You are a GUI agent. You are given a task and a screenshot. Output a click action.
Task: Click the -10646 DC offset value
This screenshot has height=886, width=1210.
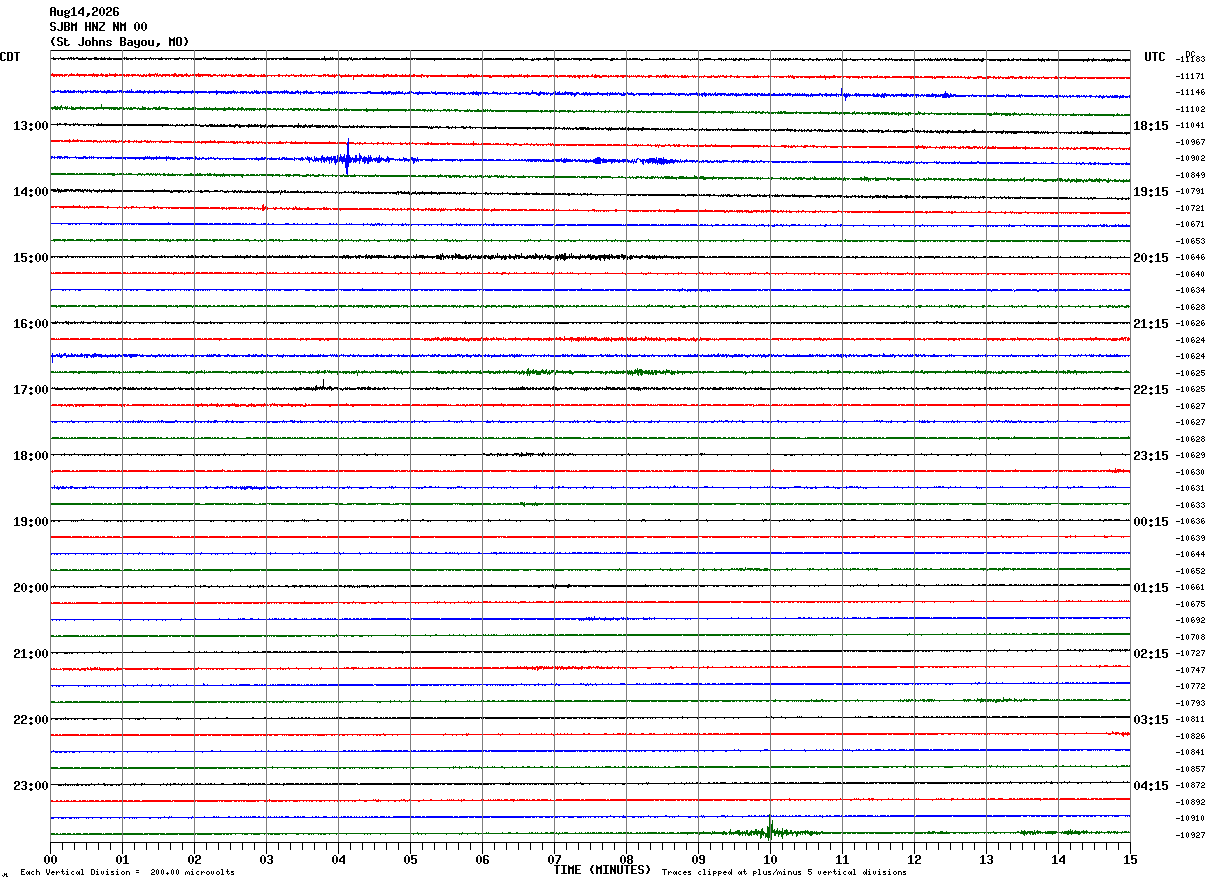tap(1190, 258)
